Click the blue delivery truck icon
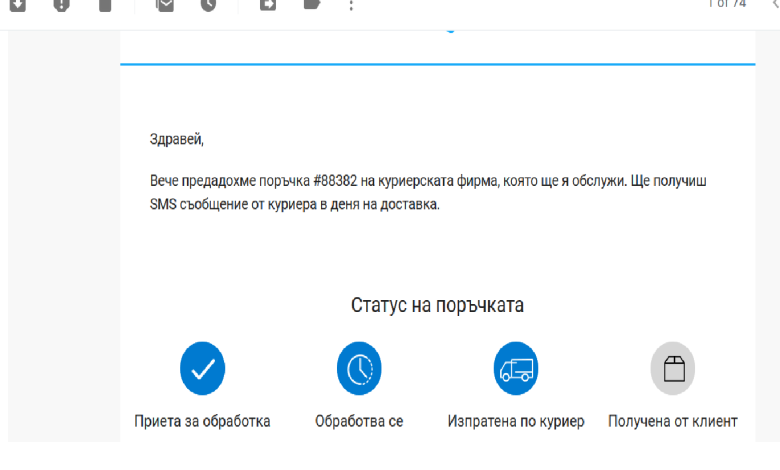This screenshot has width=780, height=470. click(x=516, y=369)
